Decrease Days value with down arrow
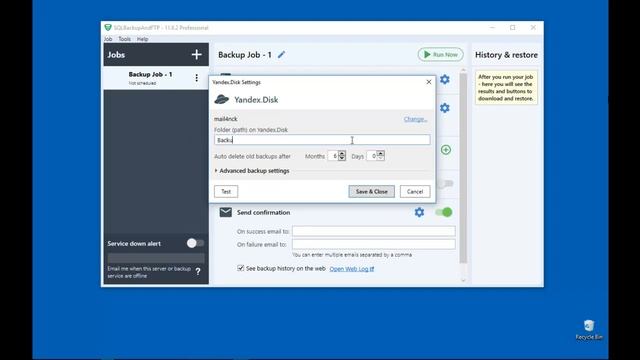This screenshot has height=360, width=640. [x=380, y=158]
